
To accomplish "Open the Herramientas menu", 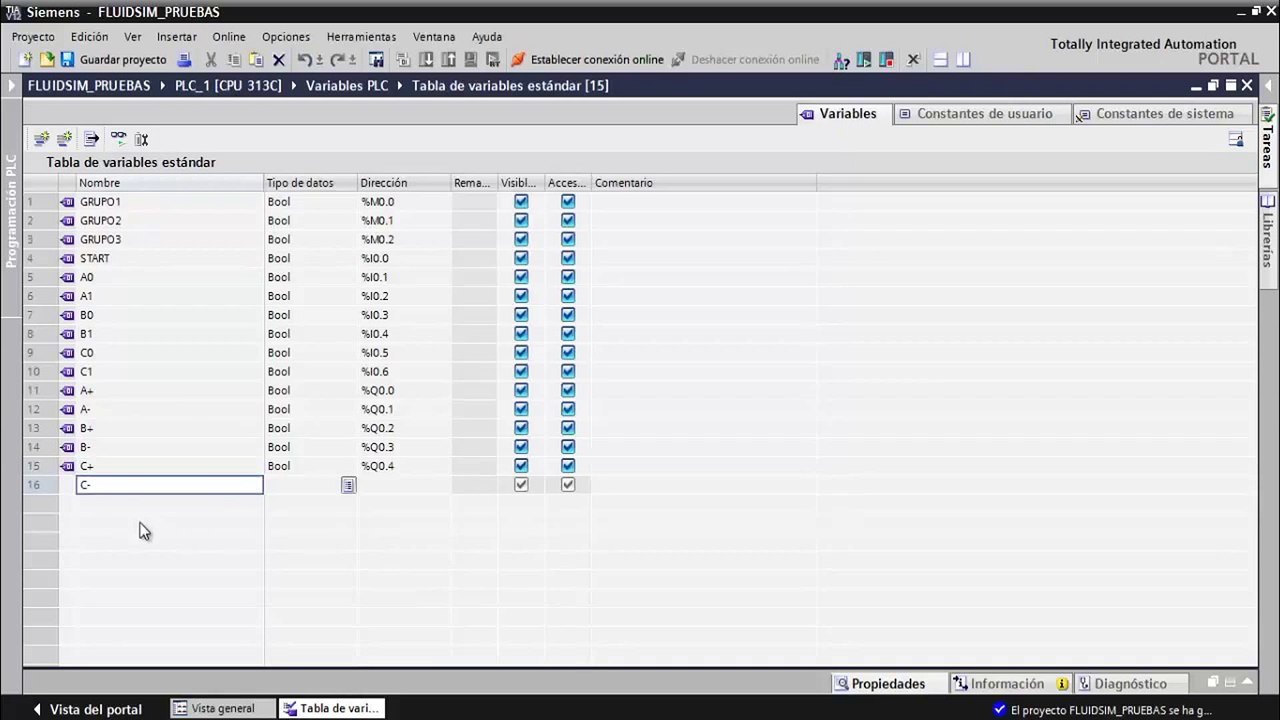I will pyautogui.click(x=361, y=37).
